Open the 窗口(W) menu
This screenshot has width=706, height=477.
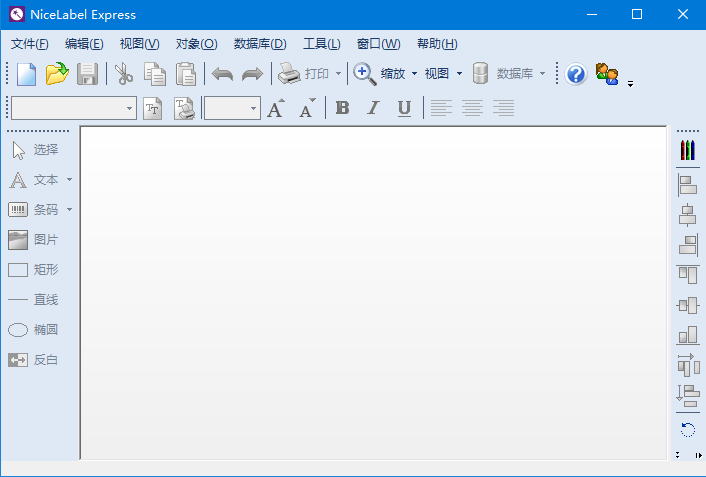click(378, 44)
